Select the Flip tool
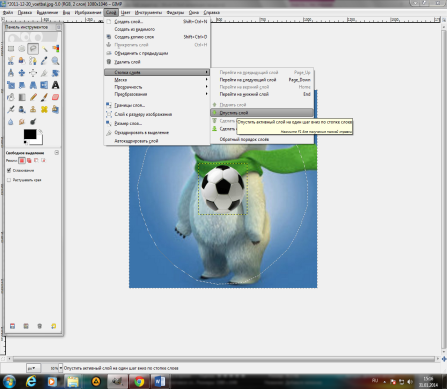Screen dimensions: 447x389 (x=44, y=85)
